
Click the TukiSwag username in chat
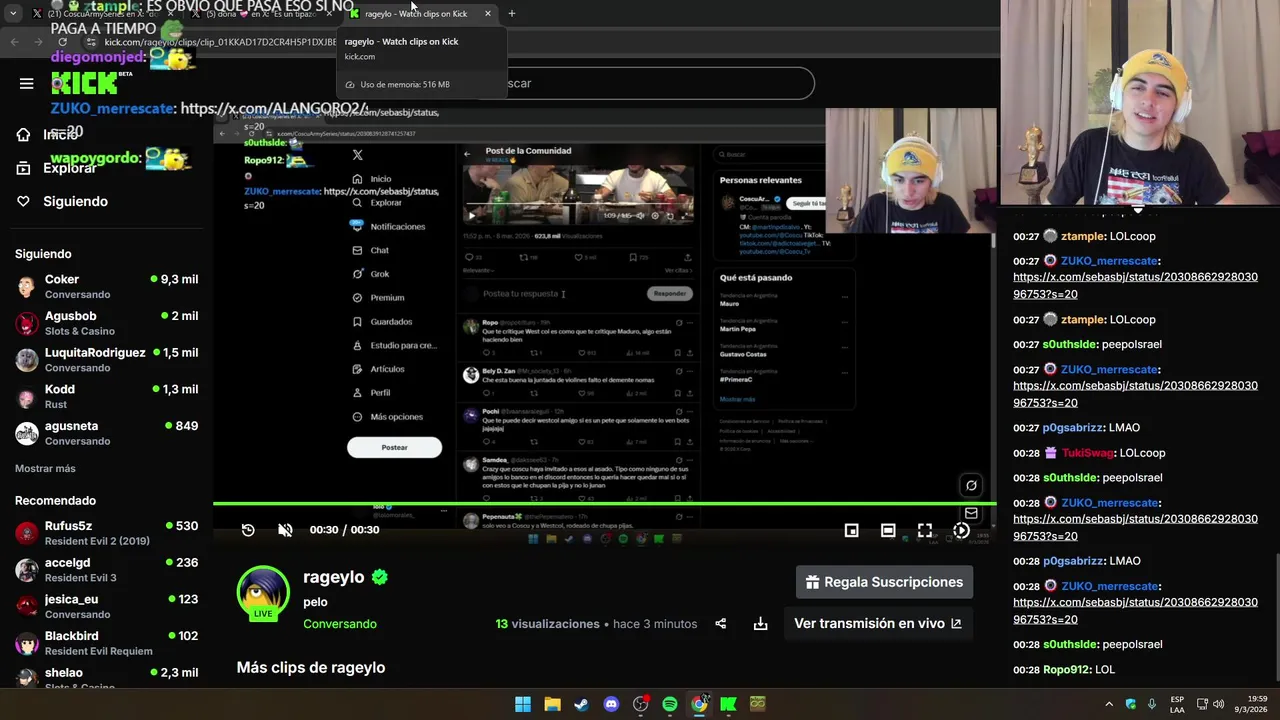pos(1088,453)
